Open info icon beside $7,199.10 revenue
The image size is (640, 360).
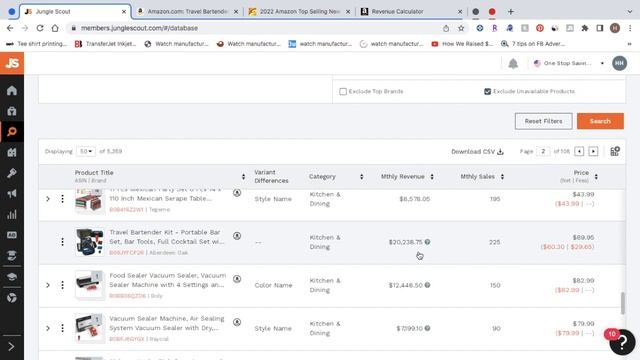[x=427, y=328]
